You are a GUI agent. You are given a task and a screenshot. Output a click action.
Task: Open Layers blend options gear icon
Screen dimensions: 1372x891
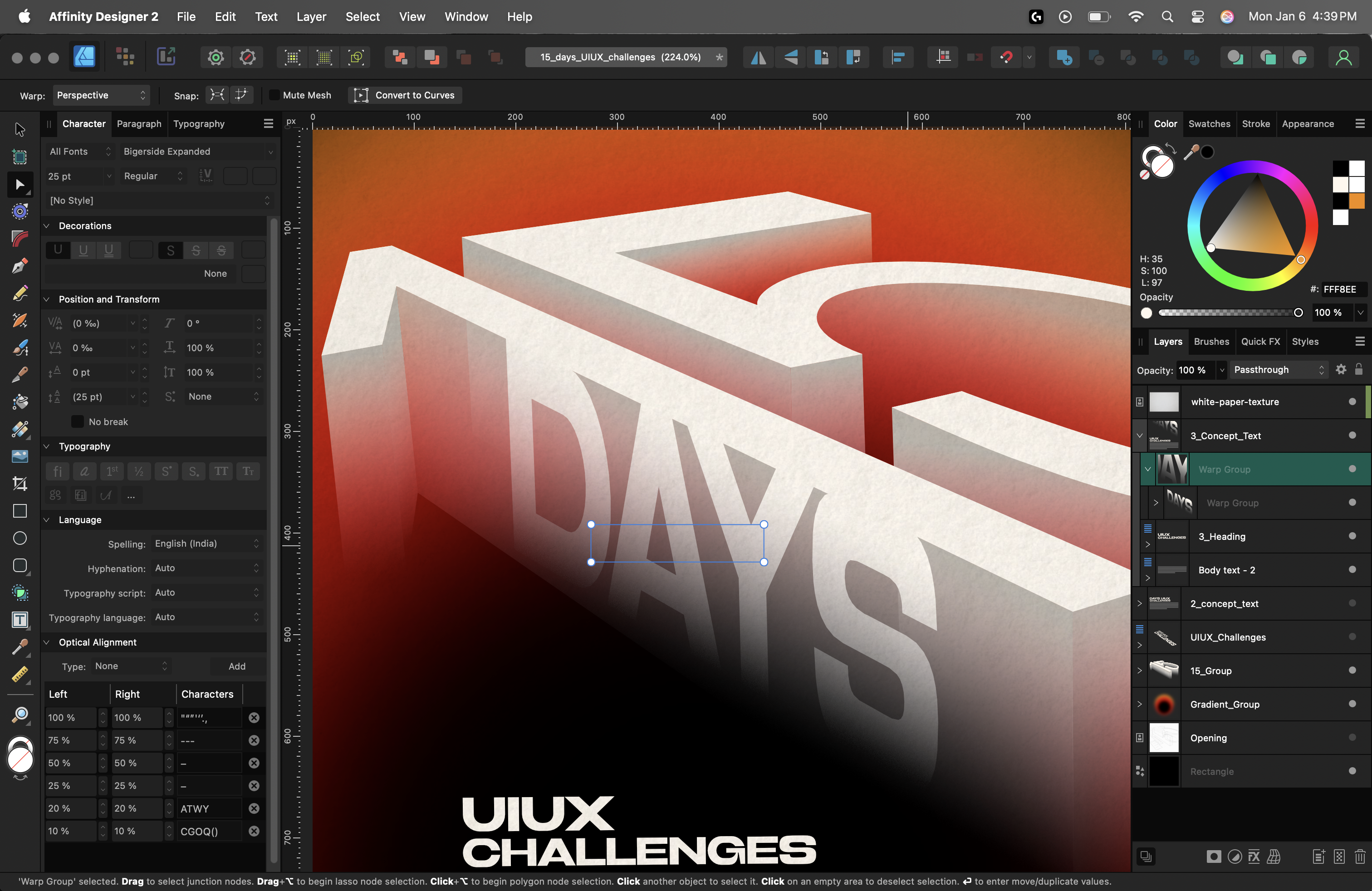[x=1341, y=369]
